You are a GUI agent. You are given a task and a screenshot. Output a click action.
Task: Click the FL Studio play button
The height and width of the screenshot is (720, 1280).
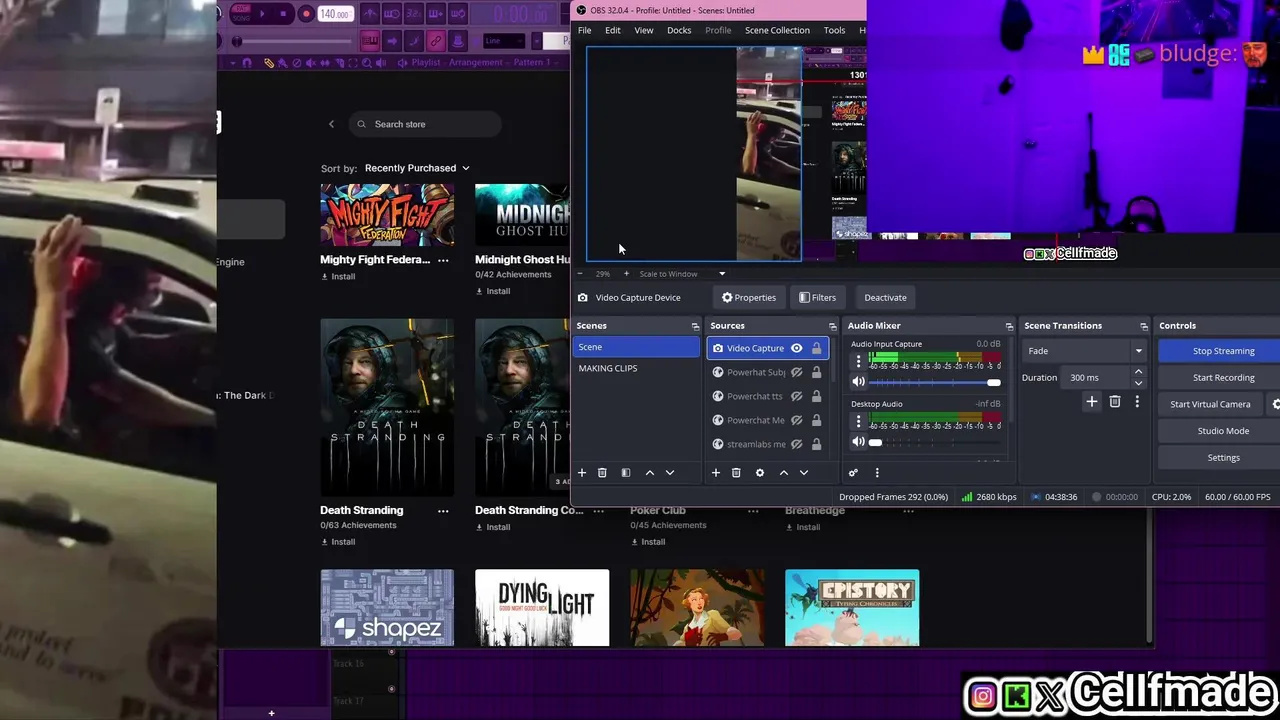(x=263, y=14)
